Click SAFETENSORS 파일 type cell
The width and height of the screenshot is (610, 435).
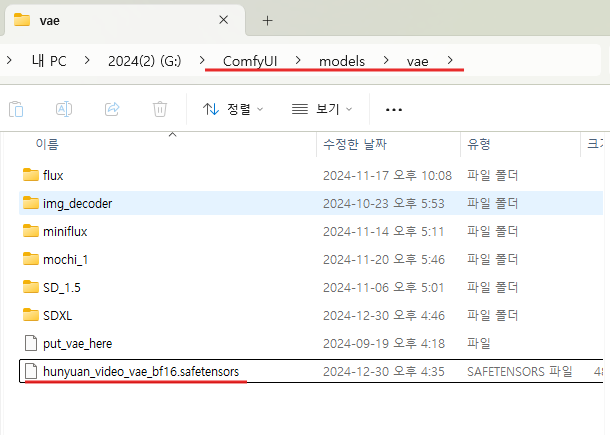tap(519, 372)
